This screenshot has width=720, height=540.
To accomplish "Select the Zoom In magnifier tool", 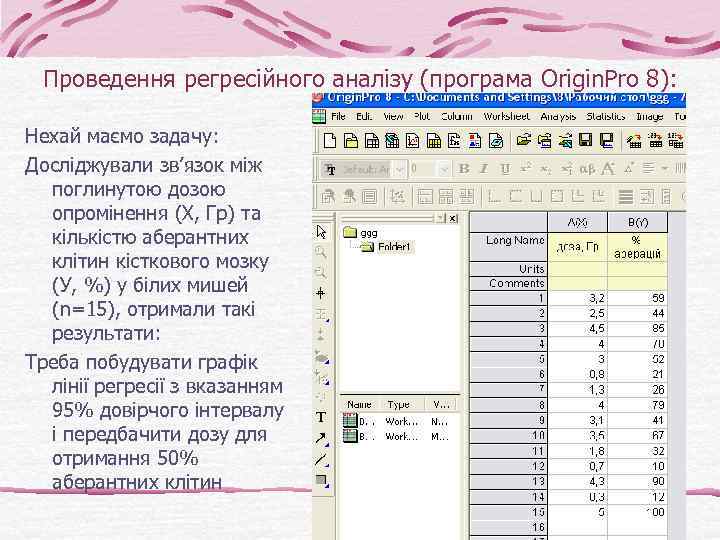I will (x=321, y=252).
